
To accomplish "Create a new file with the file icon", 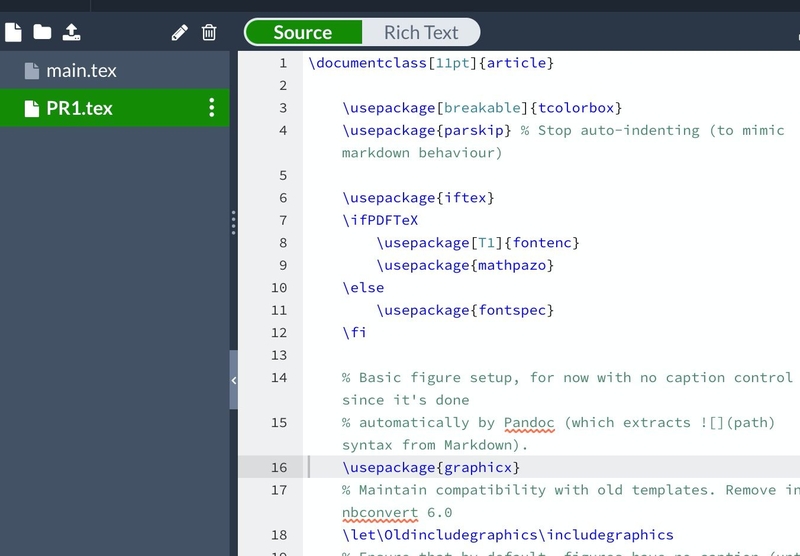I will click(13, 32).
